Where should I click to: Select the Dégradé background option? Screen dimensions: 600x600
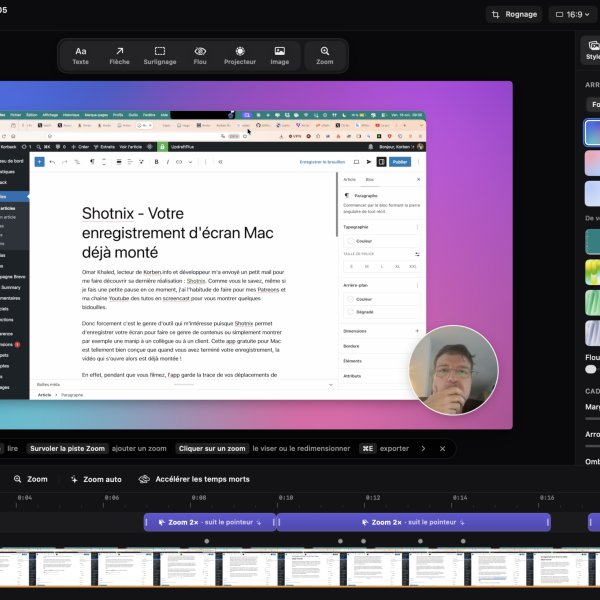tap(382, 312)
